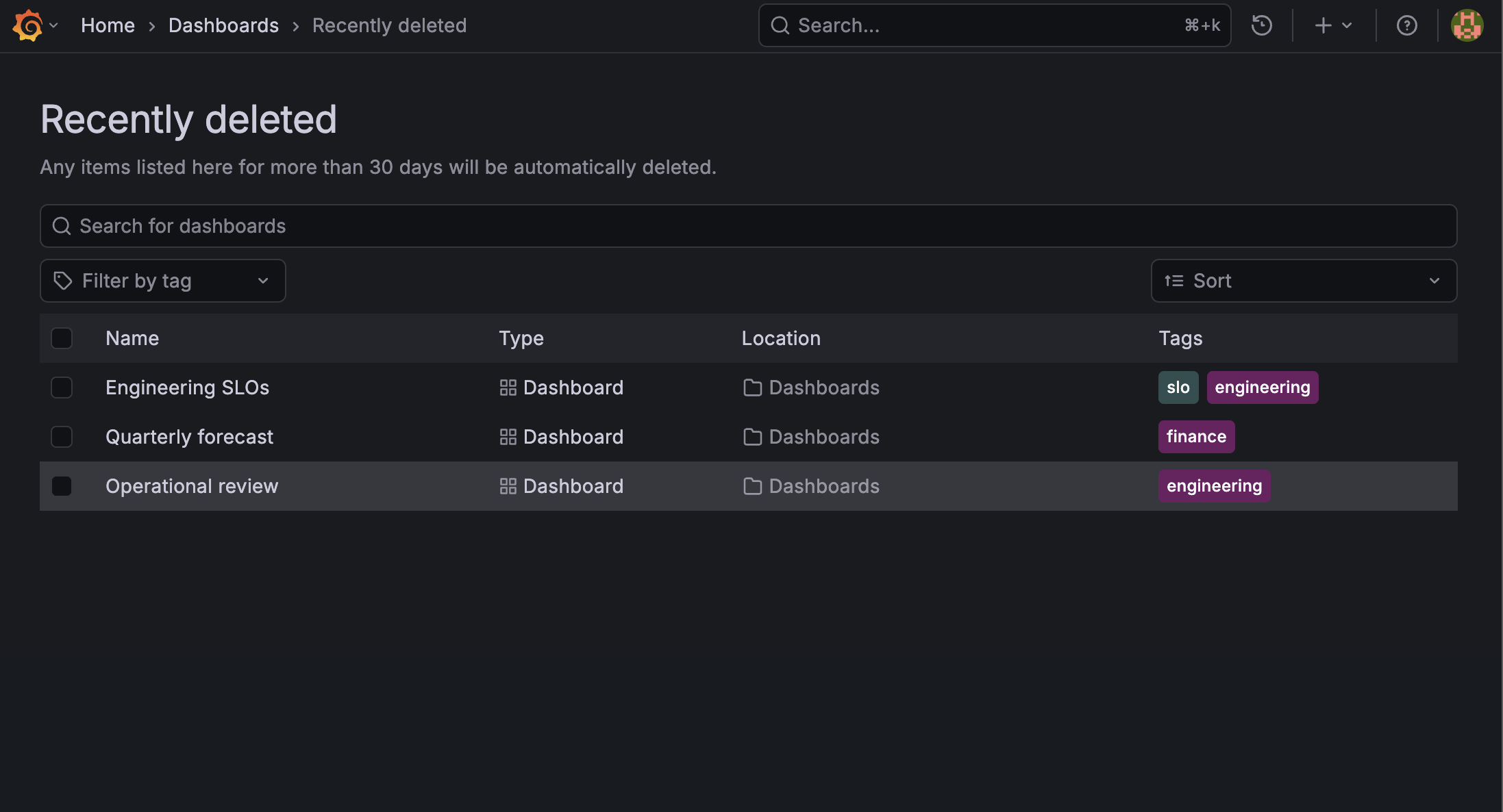Open the Operational review dashboard name
The height and width of the screenshot is (812, 1503).
click(x=192, y=486)
